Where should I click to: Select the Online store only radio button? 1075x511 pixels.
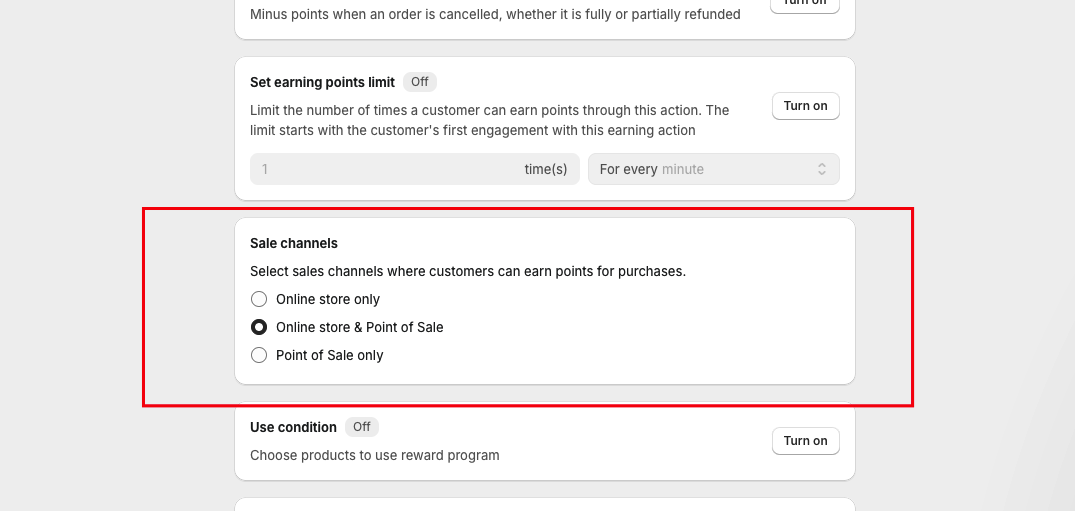[x=259, y=299]
